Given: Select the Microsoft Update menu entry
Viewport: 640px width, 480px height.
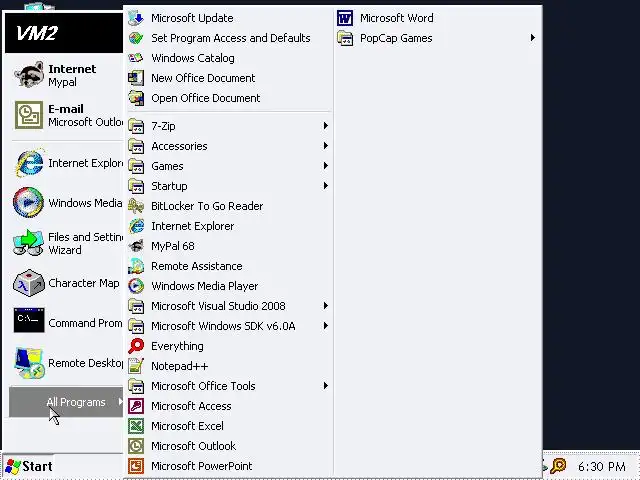Looking at the screenshot, I should click(x=229, y=18).
